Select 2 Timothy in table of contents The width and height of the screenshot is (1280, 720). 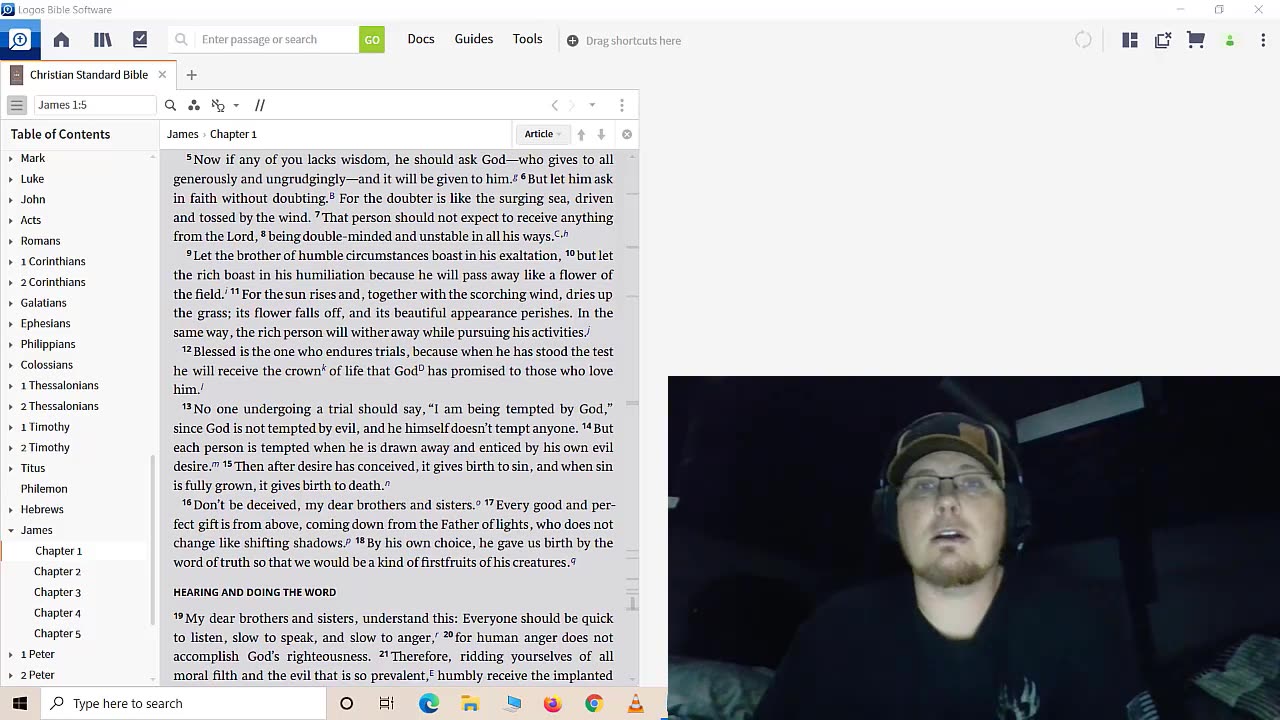click(x=45, y=448)
